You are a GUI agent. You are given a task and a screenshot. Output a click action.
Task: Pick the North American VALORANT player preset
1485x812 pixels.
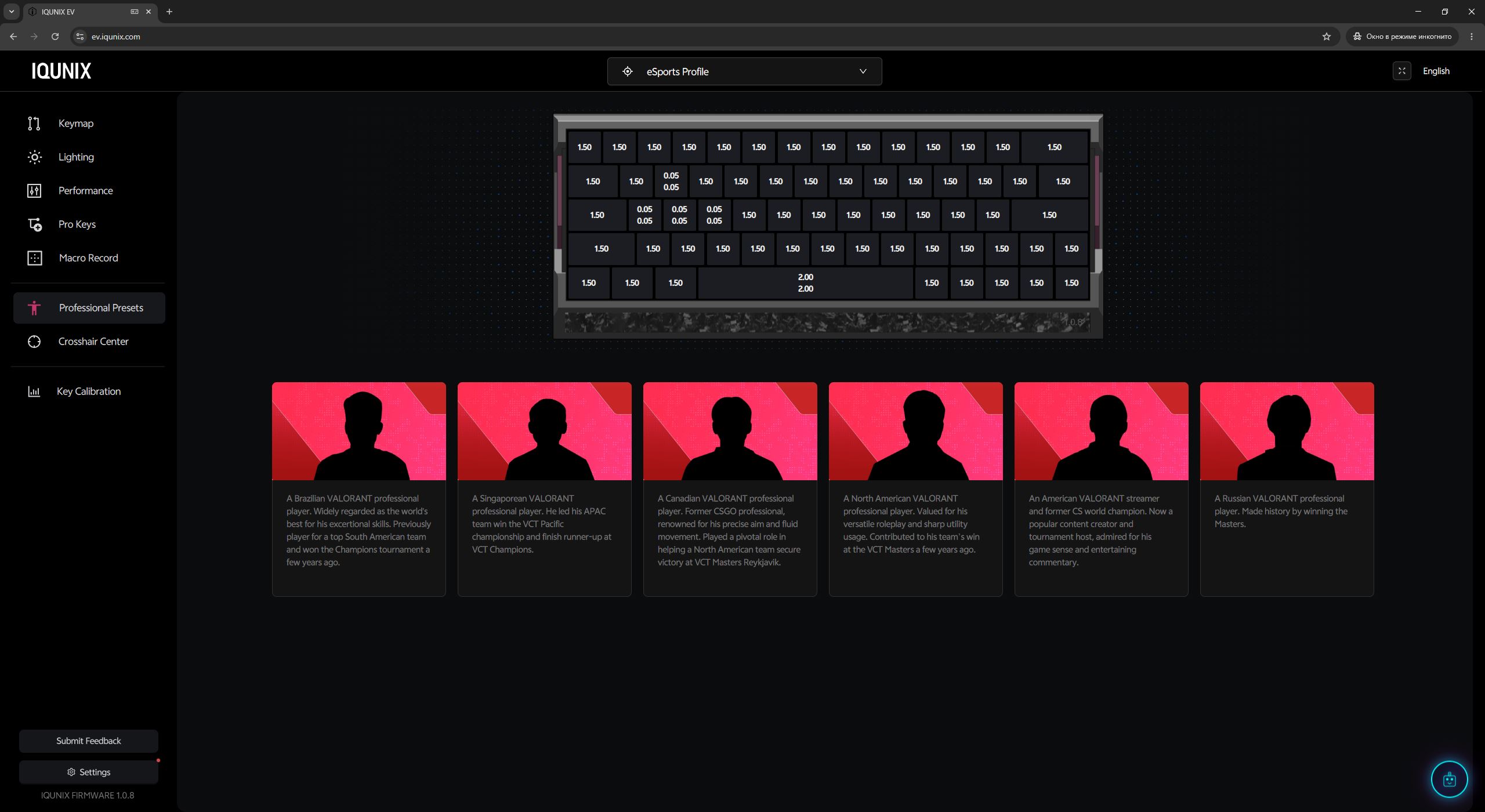click(915, 489)
